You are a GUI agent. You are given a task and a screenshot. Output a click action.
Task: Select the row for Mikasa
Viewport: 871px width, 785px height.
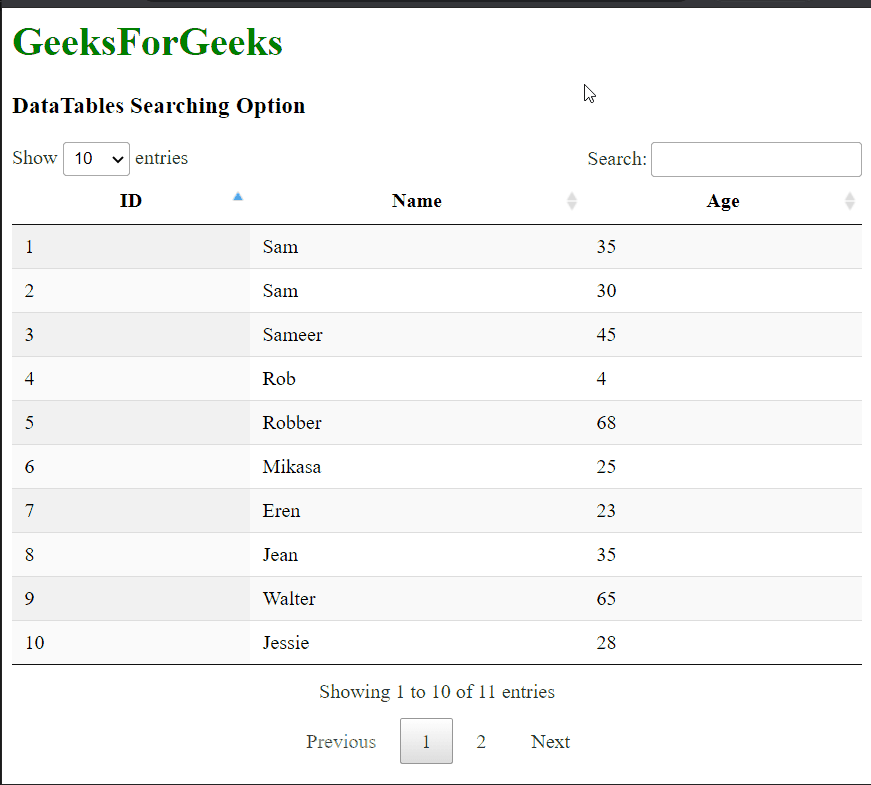pyautogui.click(x=437, y=467)
